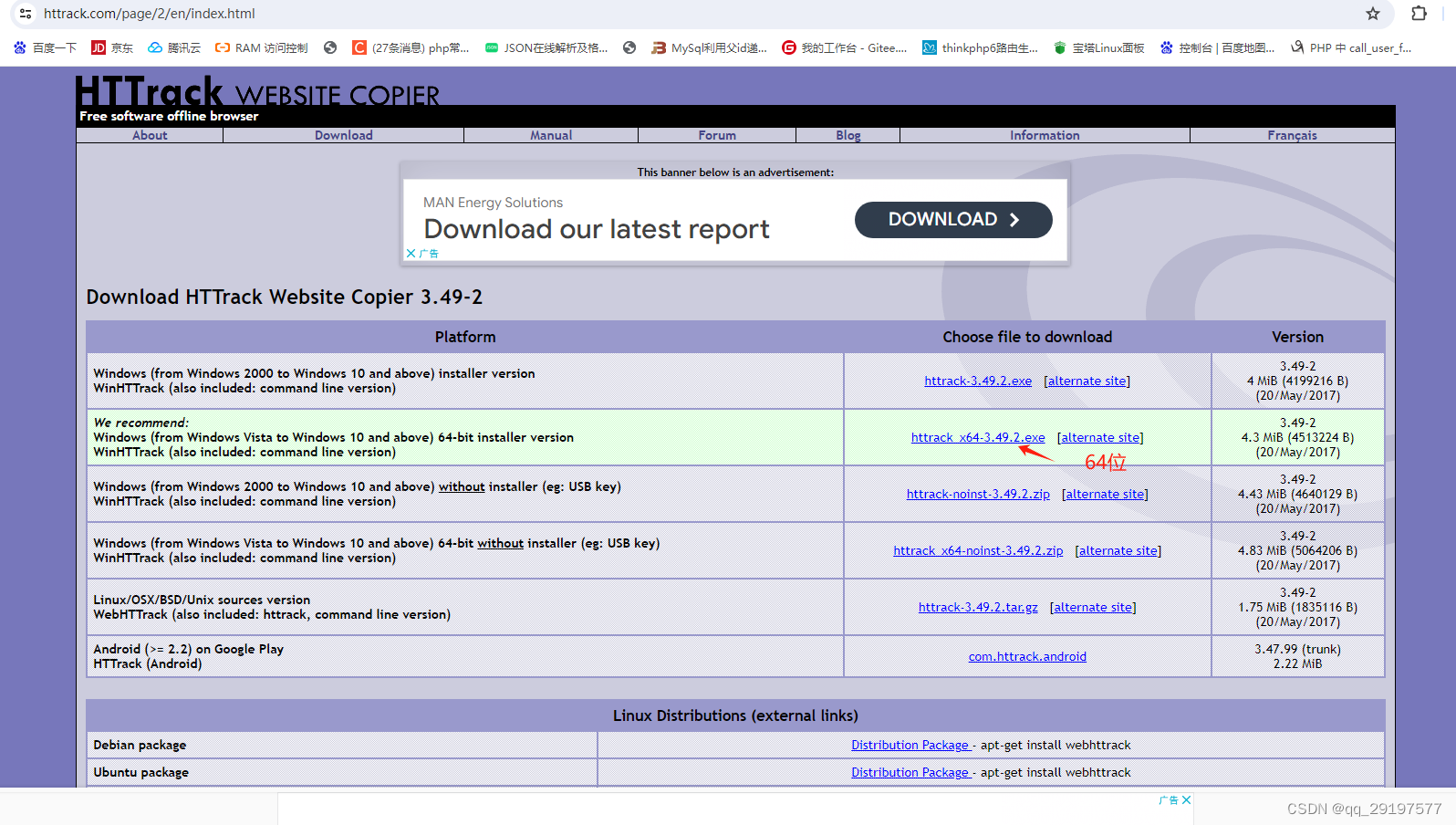Open the 我的工作台 - Gitee bookmark
The width and height of the screenshot is (1456, 825).
pyautogui.click(x=845, y=47)
